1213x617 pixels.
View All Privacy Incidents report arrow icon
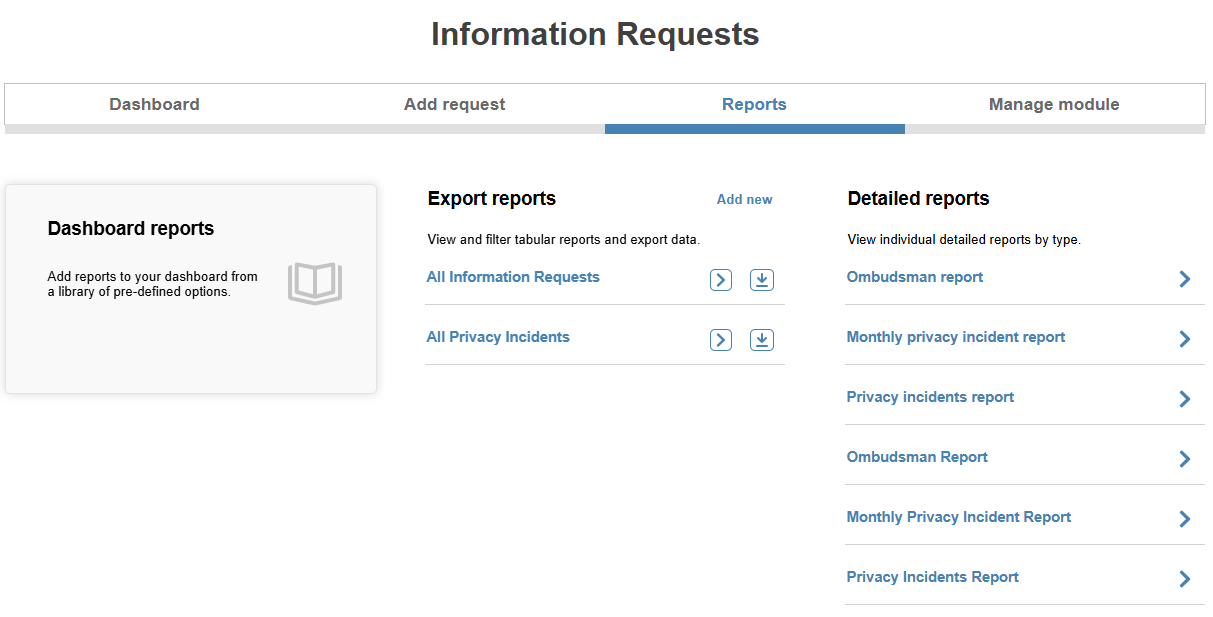point(721,340)
